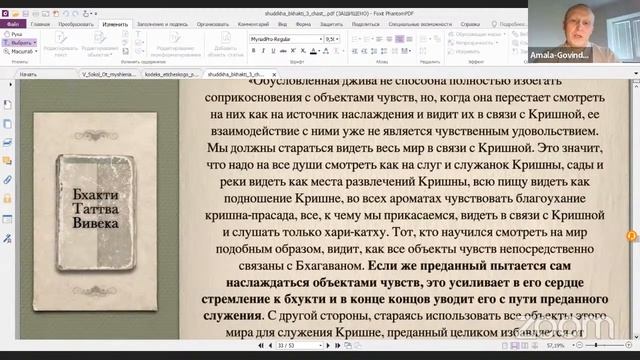The height and width of the screenshot is (360, 640).
Task: Switch to the Начать document tab
Action: [x=28, y=74]
